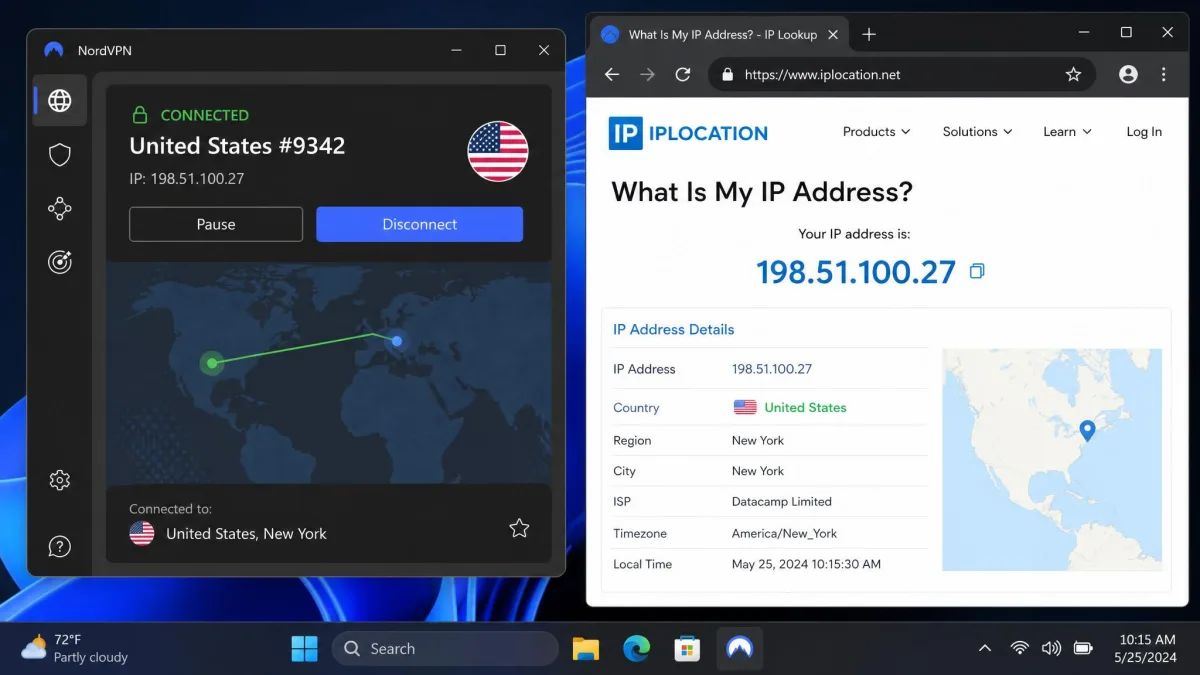Disconnect from the VPN
The width and height of the screenshot is (1200, 675).
pos(420,224)
